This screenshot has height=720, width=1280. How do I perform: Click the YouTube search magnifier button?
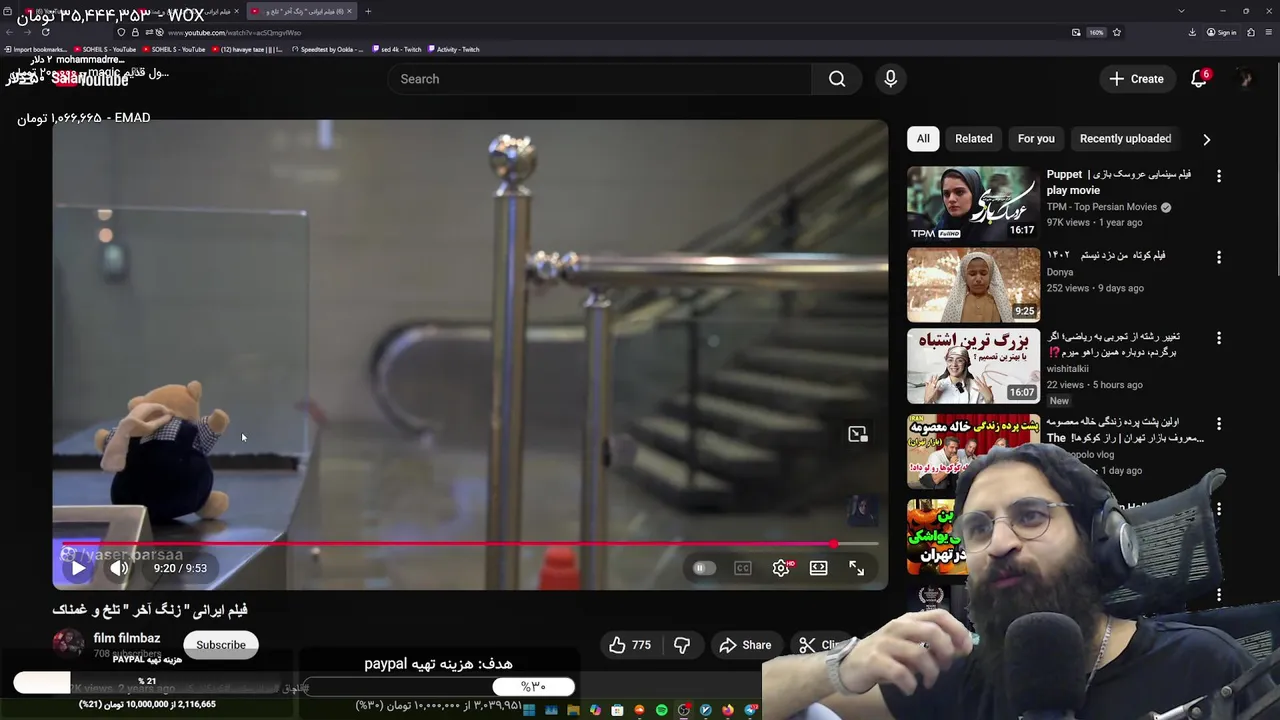(837, 79)
